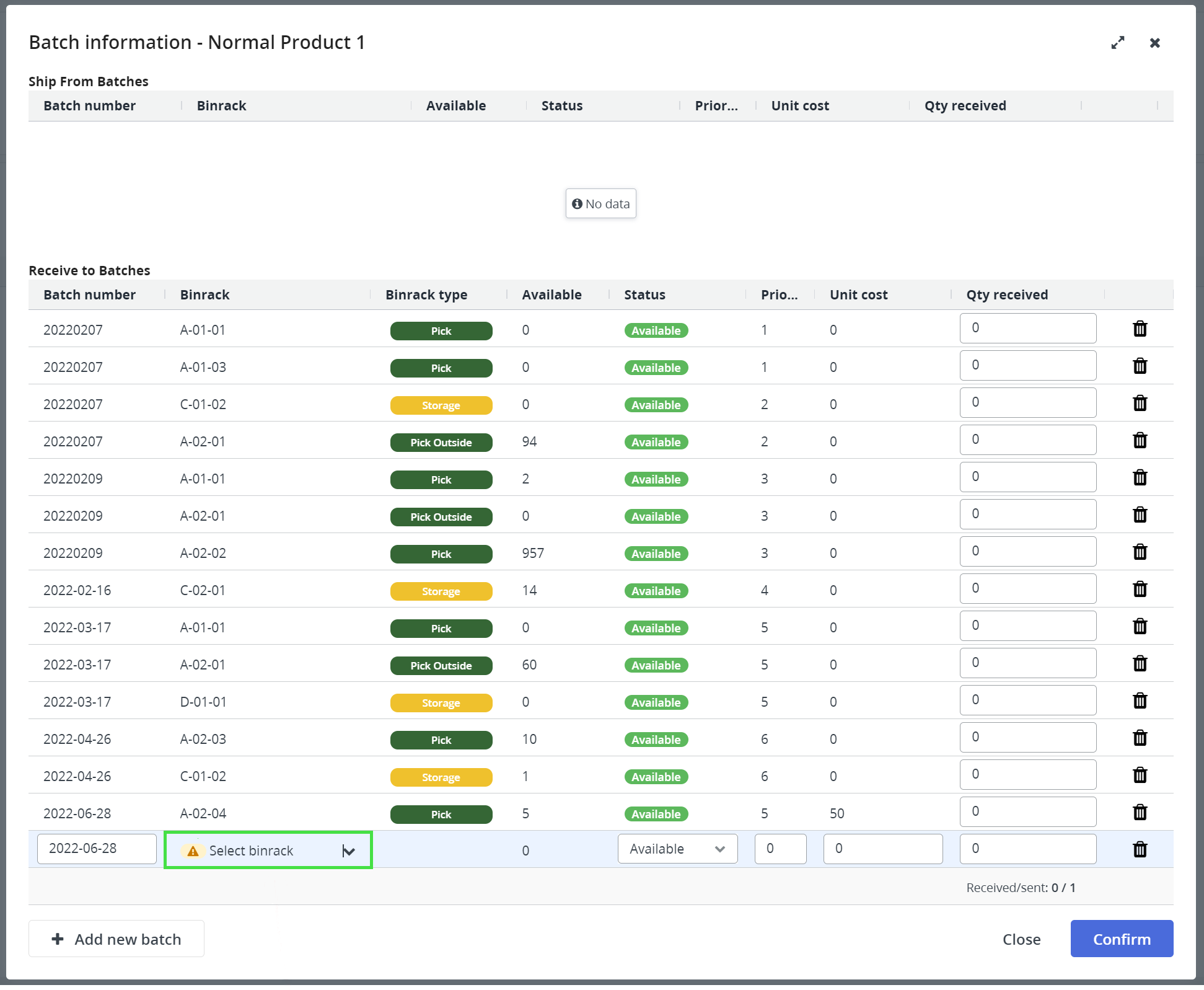Delete batch 2022-06-28 in binrack A-02-04
This screenshot has width=1204, height=990.
tap(1140, 813)
